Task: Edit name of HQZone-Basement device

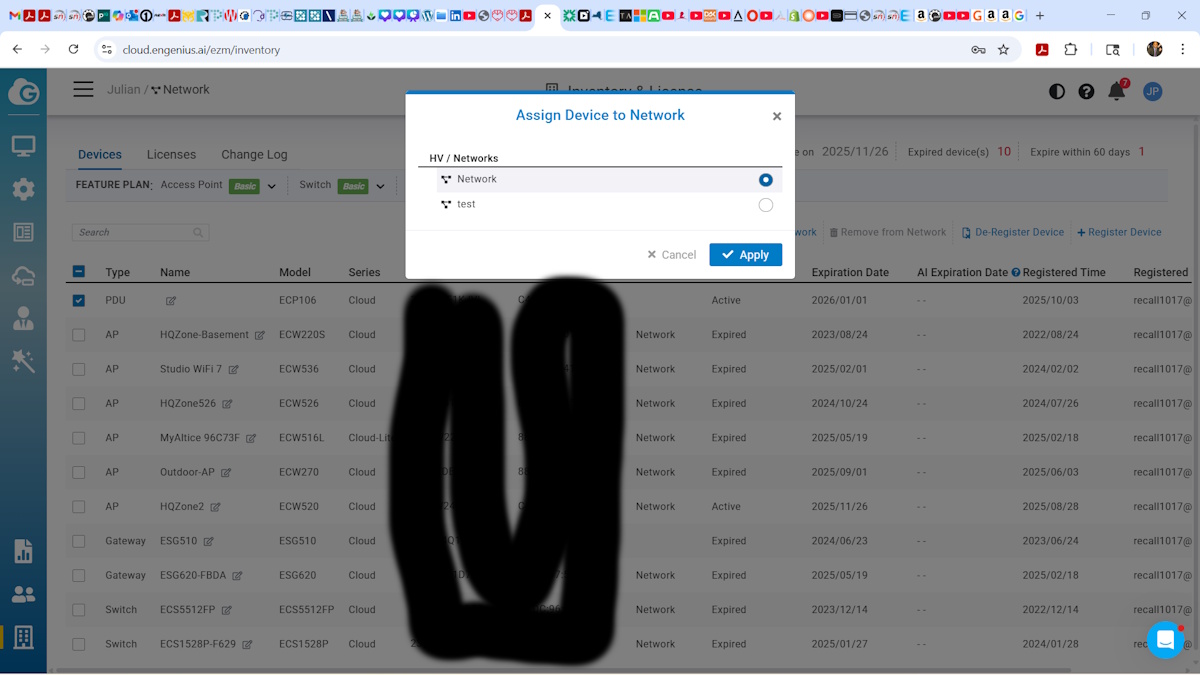Action: point(260,335)
